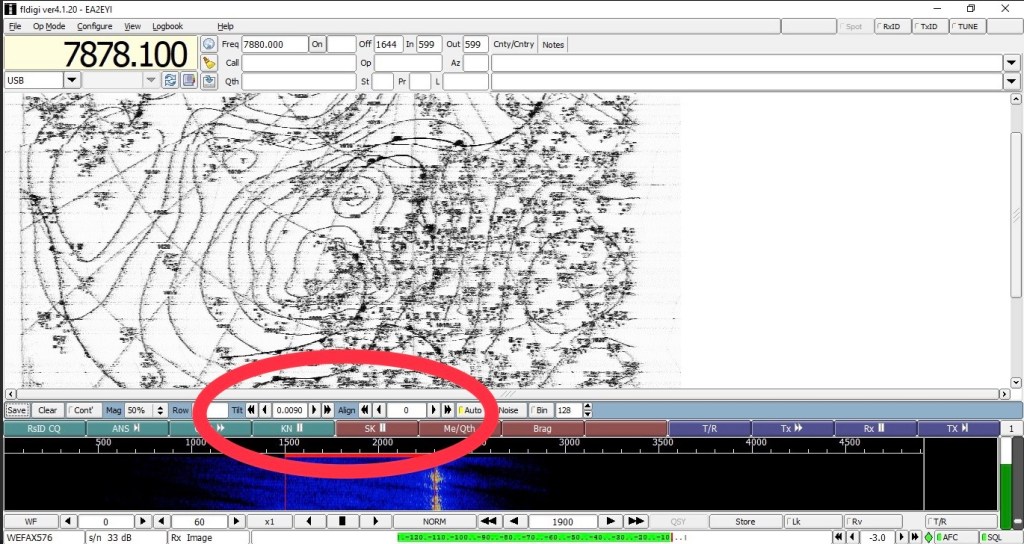Open the Logbook menu

click(167, 26)
